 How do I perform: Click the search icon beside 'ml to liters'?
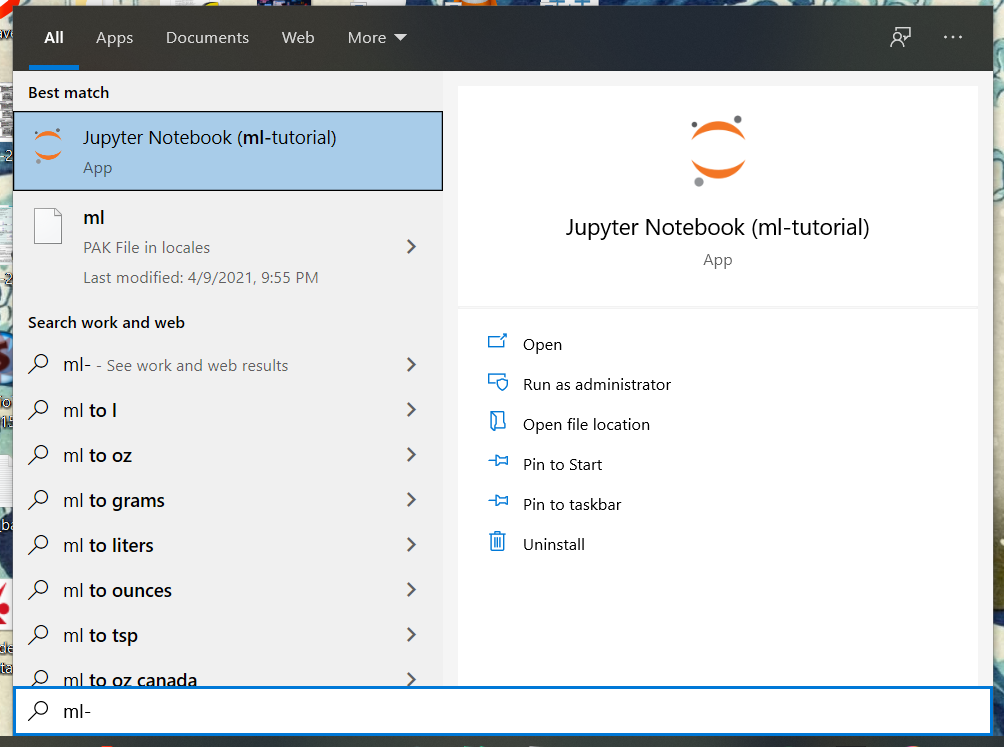[x=38, y=543]
